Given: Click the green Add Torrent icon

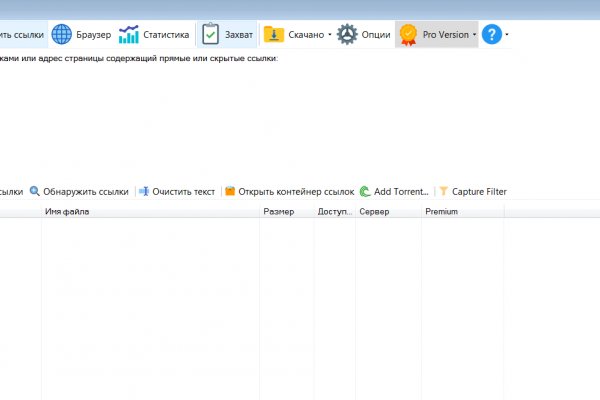Looking at the screenshot, I should (x=366, y=191).
